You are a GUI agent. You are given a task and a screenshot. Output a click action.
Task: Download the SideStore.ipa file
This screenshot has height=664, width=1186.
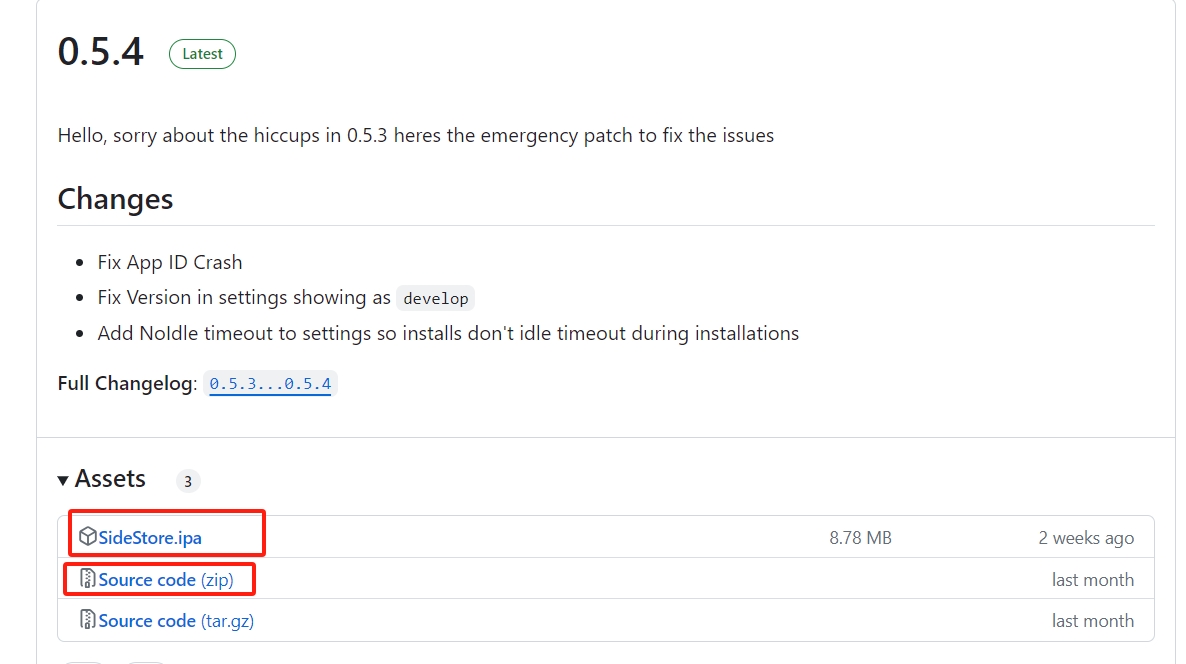(x=150, y=538)
